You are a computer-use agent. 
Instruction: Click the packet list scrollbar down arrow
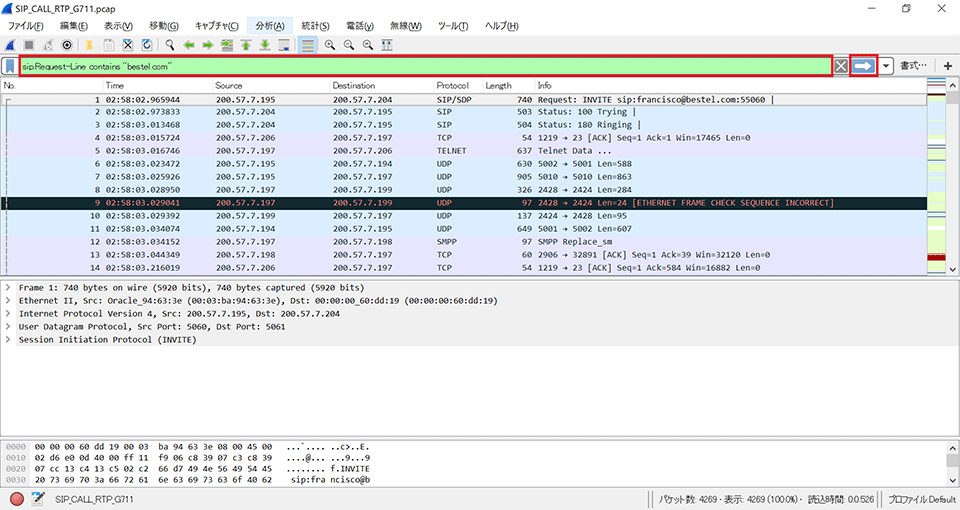pyautogui.click(x=953, y=269)
